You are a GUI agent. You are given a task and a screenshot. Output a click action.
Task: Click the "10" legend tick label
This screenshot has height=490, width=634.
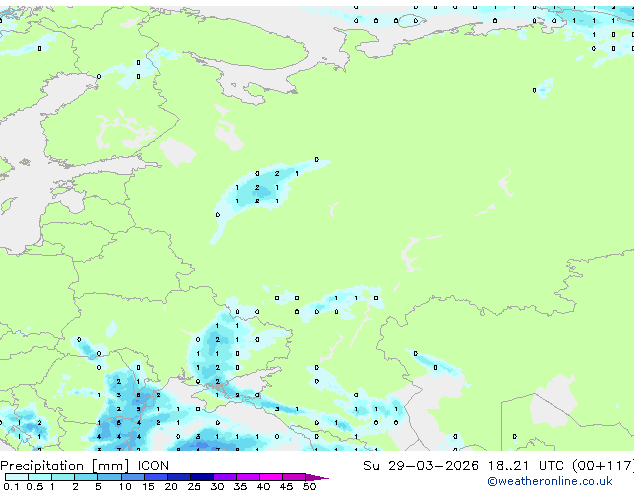tap(125, 486)
